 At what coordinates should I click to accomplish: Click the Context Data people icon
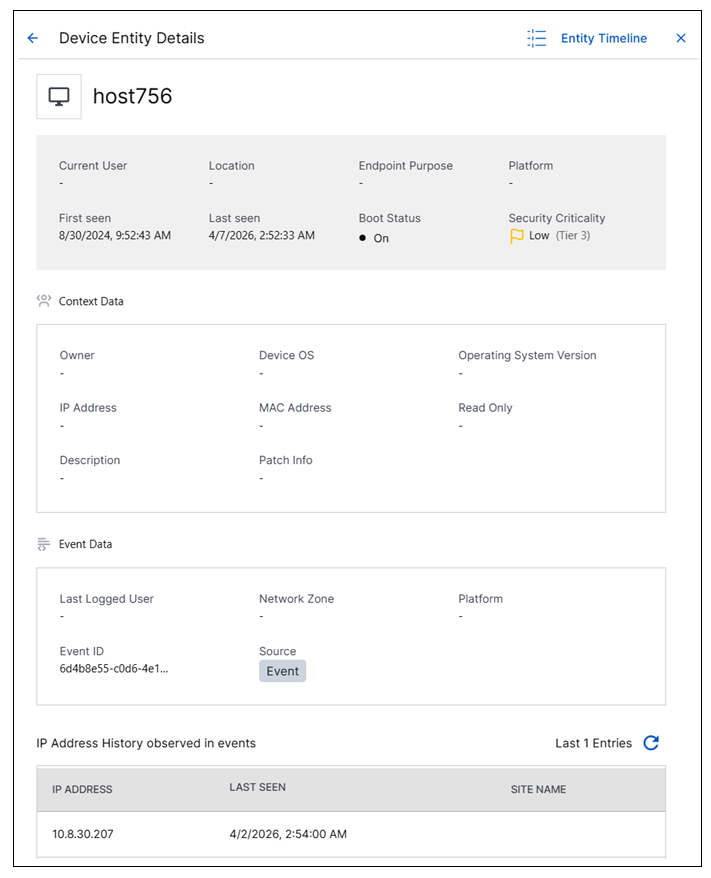(x=44, y=300)
